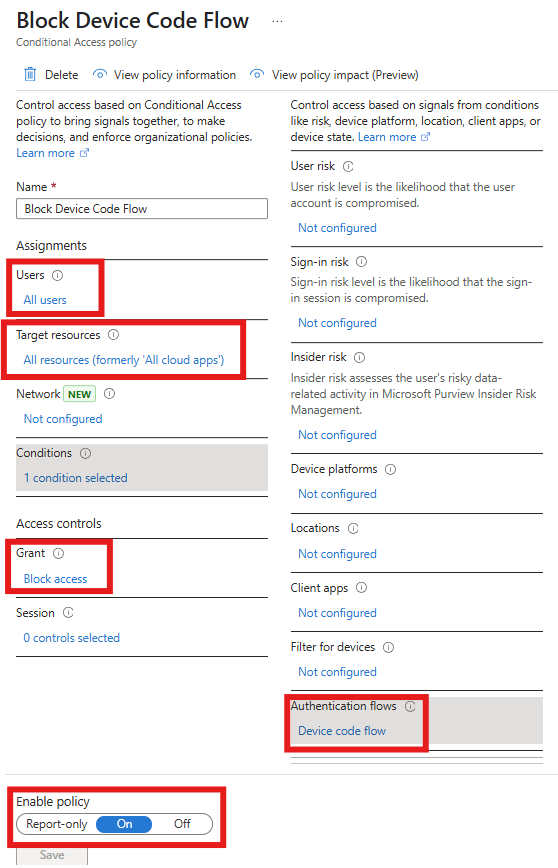Set Enable policy to Report-only

(56, 824)
